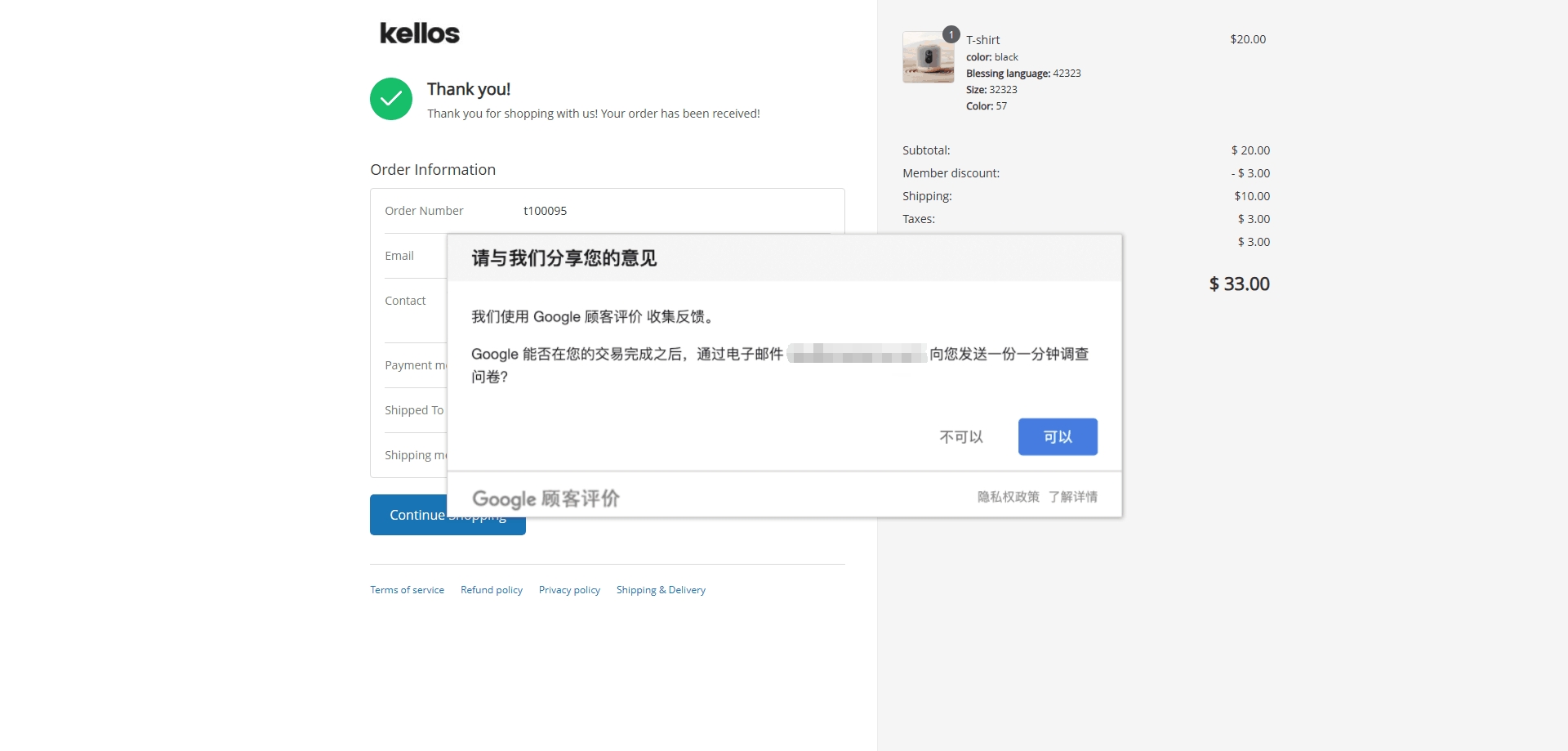Click the Email row label

[399, 256]
